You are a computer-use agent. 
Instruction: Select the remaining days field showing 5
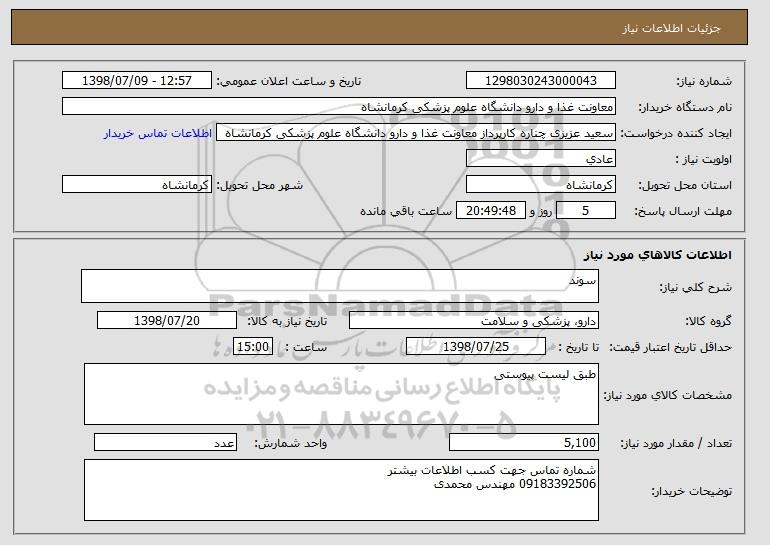pyautogui.click(x=585, y=211)
